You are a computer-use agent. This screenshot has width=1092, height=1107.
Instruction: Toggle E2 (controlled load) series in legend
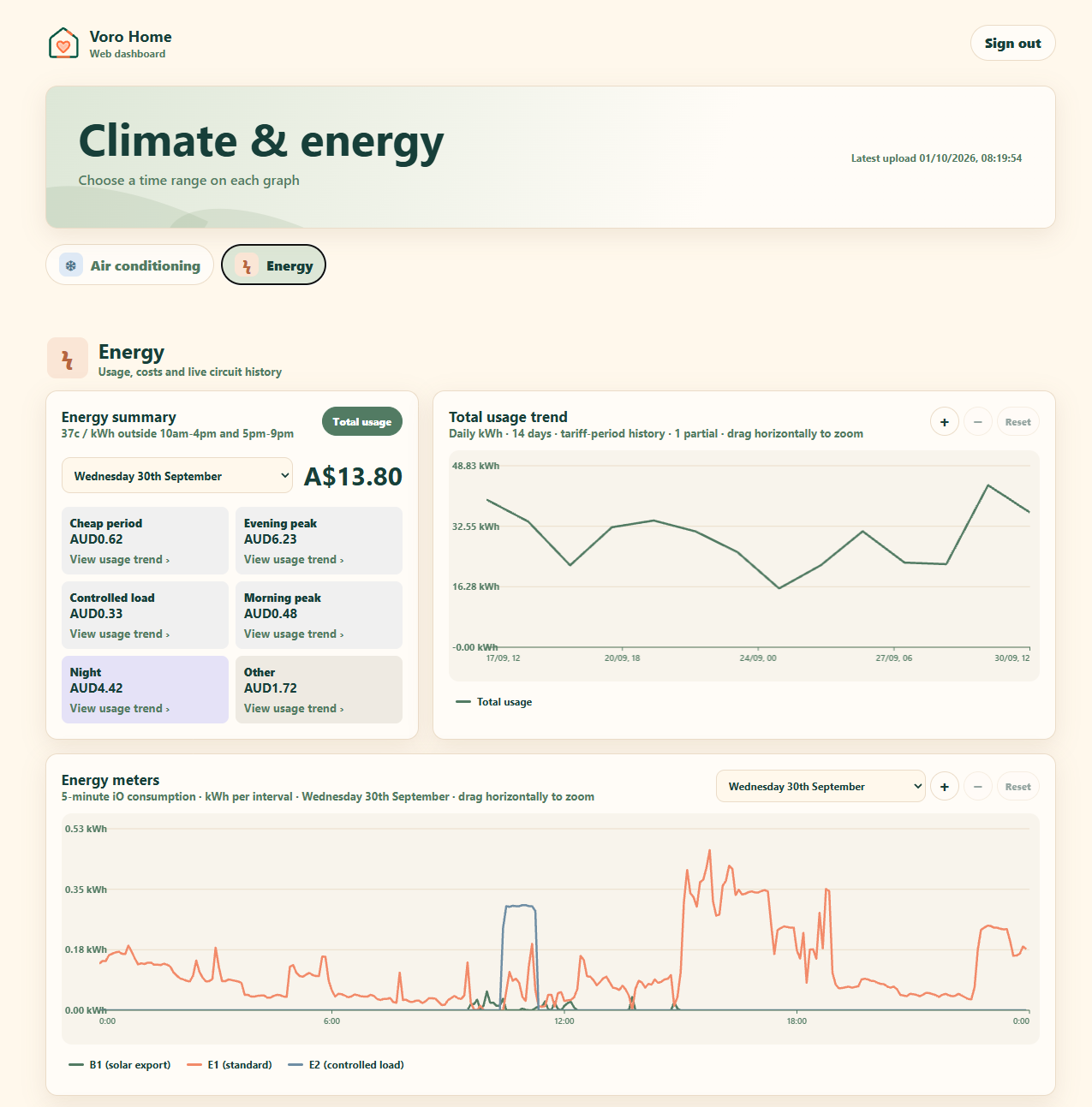346,1065
